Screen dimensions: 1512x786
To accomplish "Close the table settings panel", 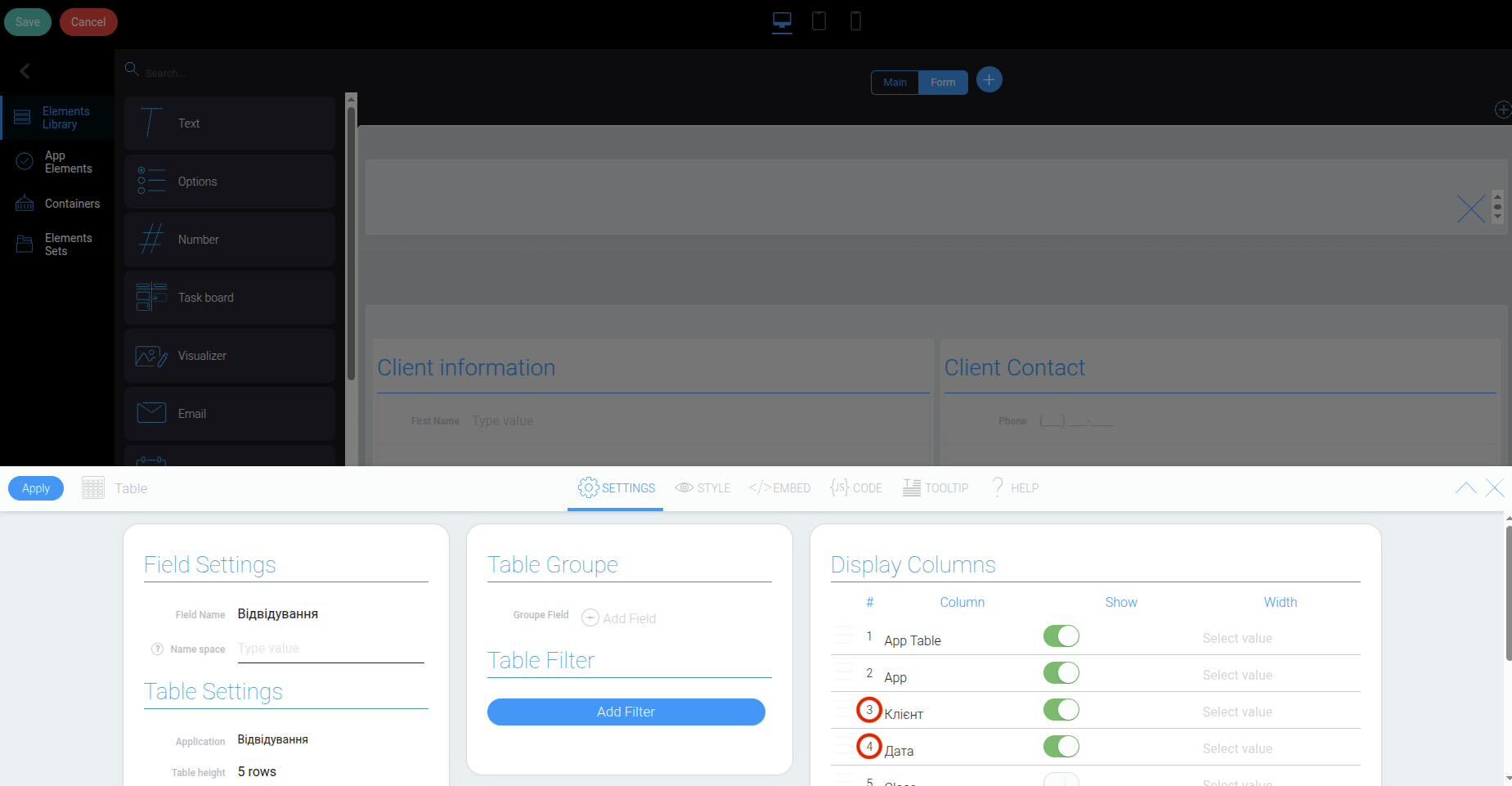I will tap(1495, 488).
